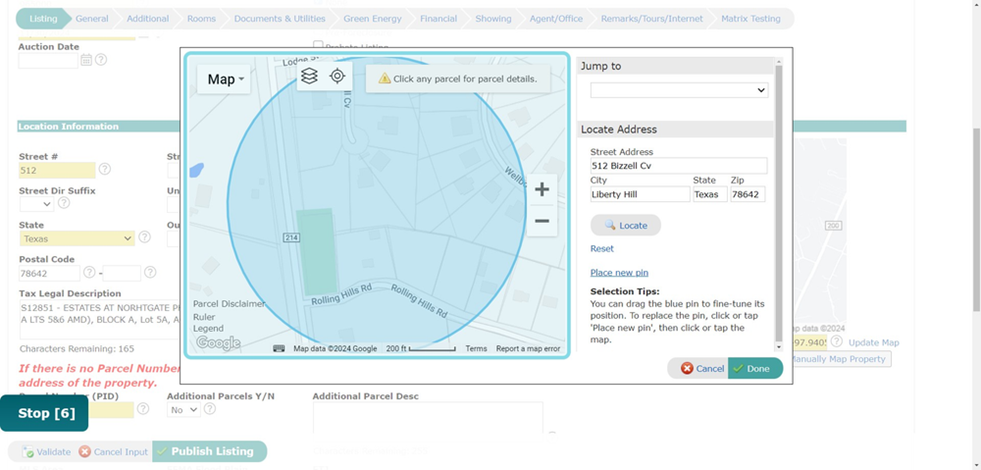Open the Additional tab

(x=148, y=19)
